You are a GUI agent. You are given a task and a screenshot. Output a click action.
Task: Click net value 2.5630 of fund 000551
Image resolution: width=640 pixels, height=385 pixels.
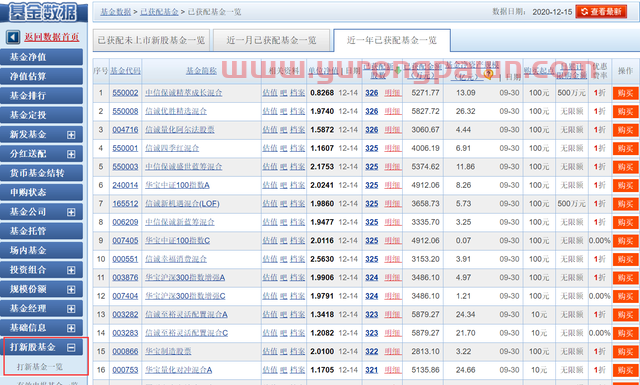(322, 259)
